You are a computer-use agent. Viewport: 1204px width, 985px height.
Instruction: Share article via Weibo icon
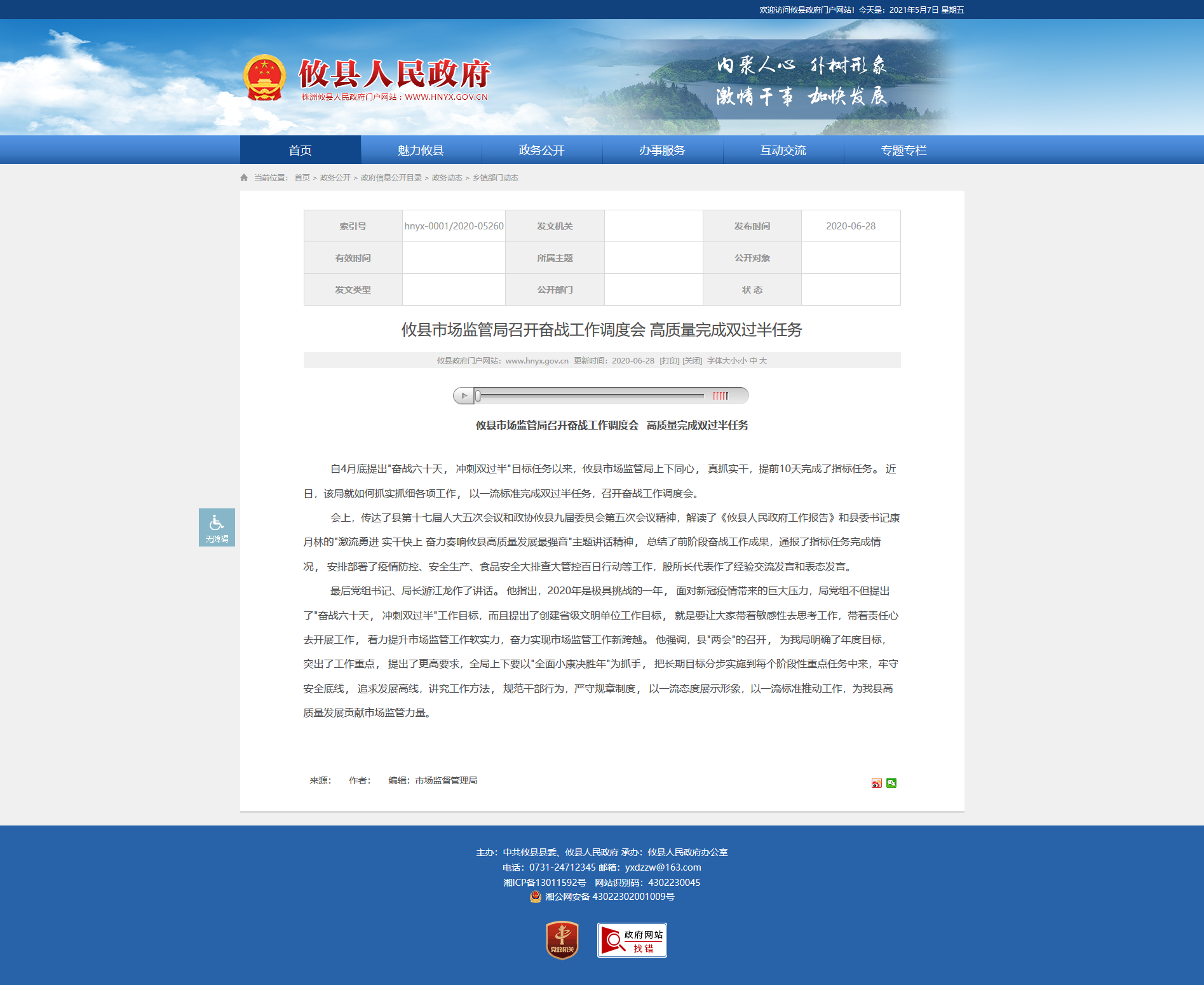(x=876, y=783)
